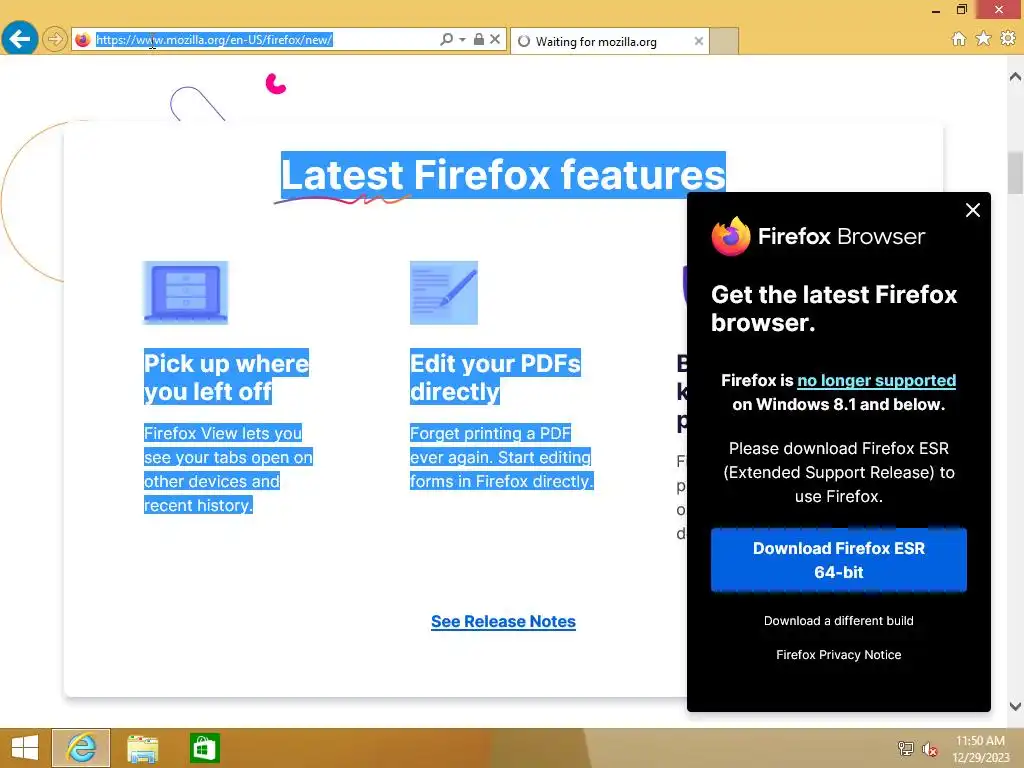This screenshot has width=1024, height=768.
Task: Click 'Edit your PDFs directly' heading
Action: click(495, 377)
